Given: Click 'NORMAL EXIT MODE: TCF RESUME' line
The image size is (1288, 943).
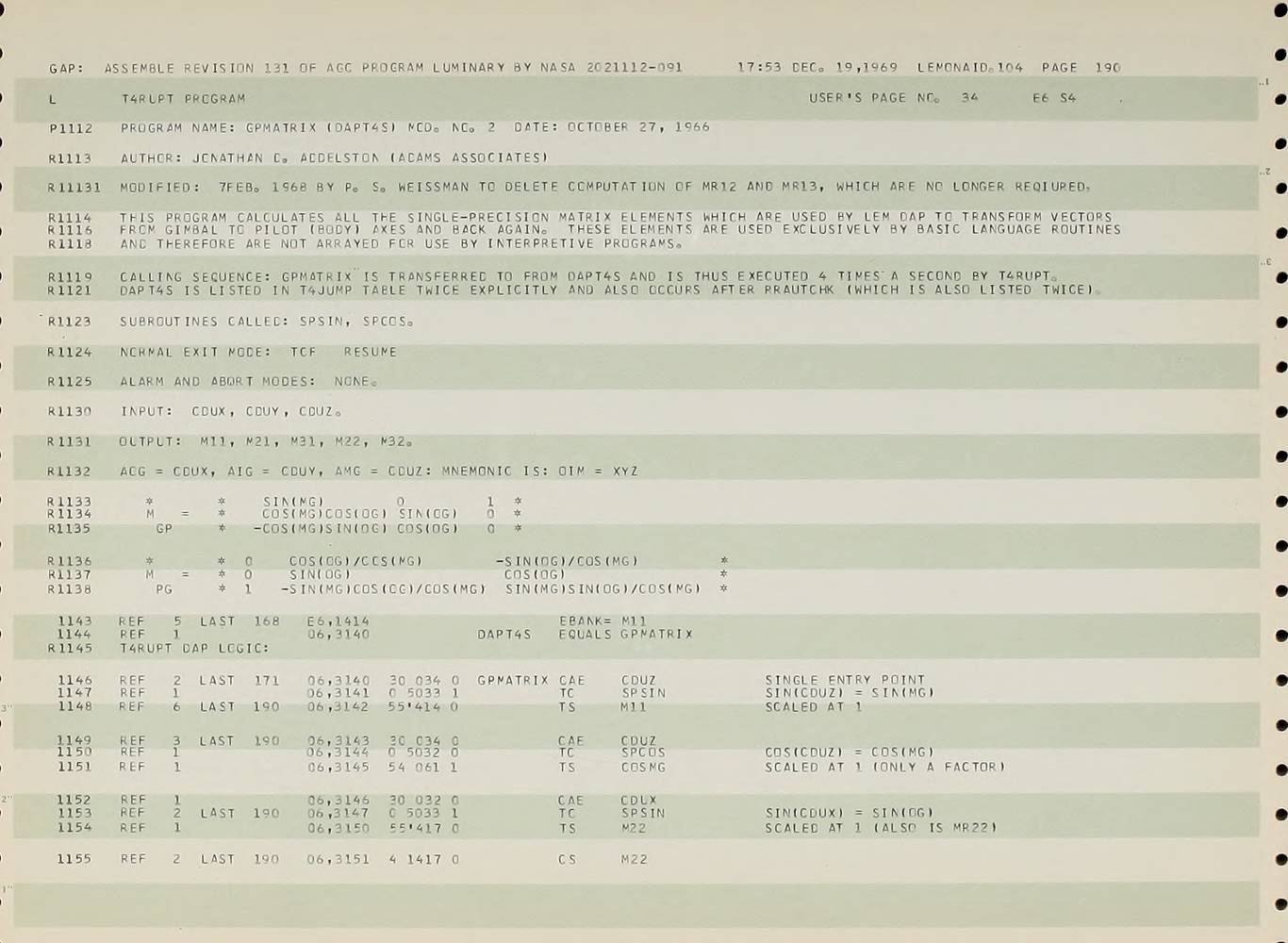Looking at the screenshot, I should [258, 352].
